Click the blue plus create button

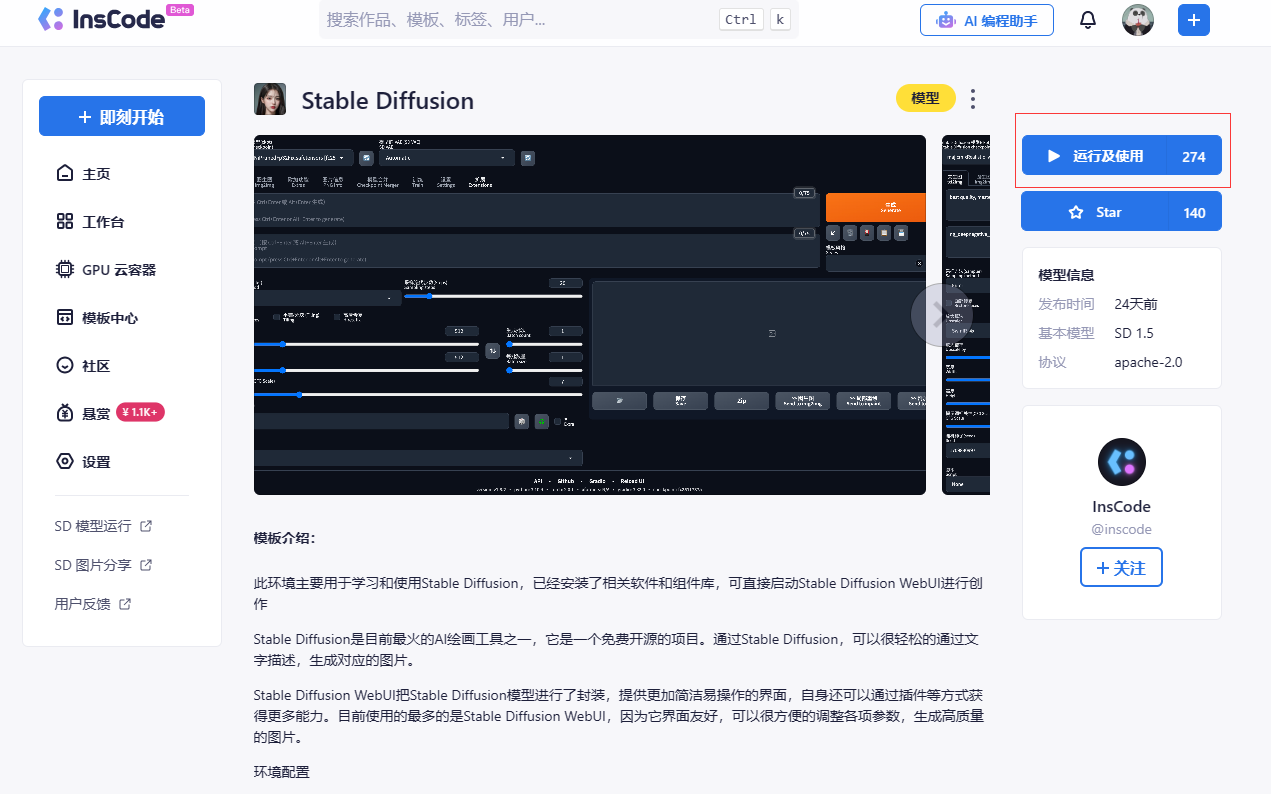1194,20
